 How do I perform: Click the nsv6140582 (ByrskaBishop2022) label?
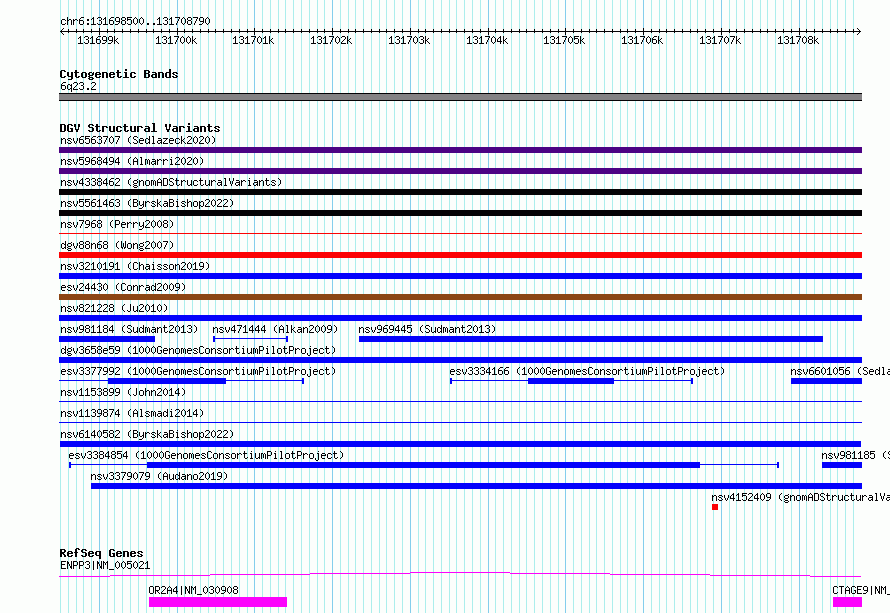[x=147, y=434]
